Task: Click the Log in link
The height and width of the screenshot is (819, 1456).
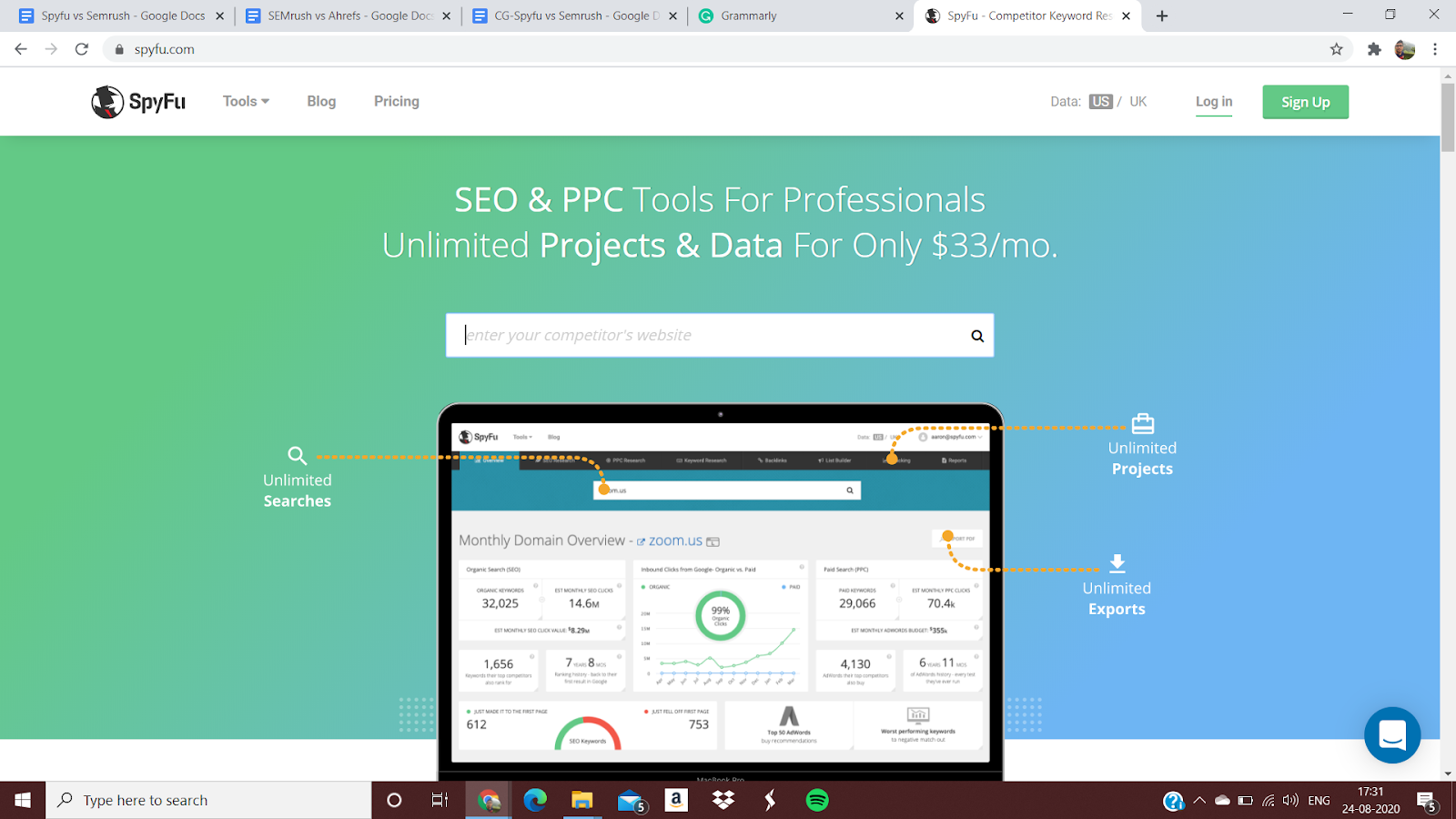Action: [x=1214, y=101]
